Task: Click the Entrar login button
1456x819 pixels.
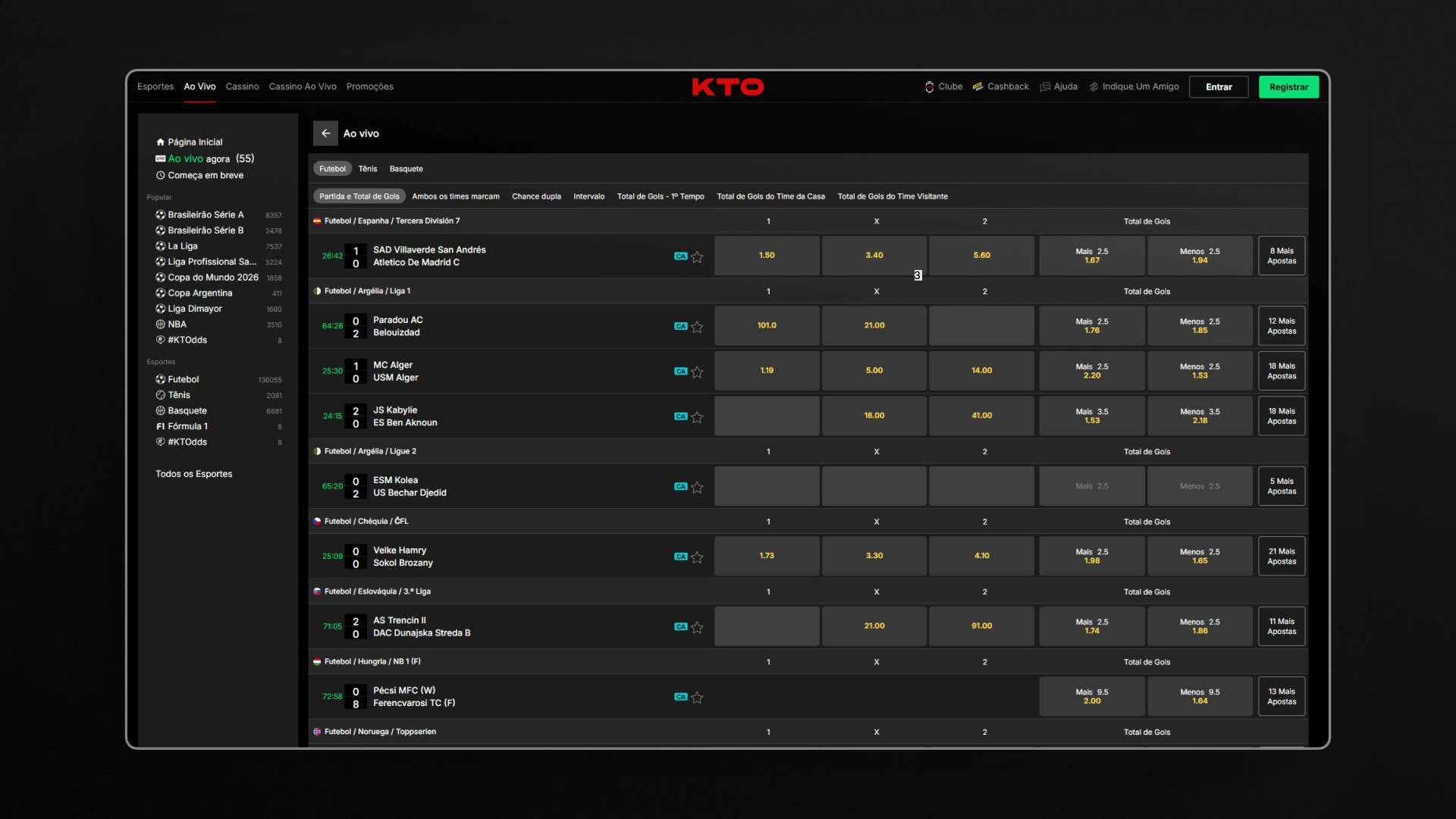Action: click(1219, 87)
